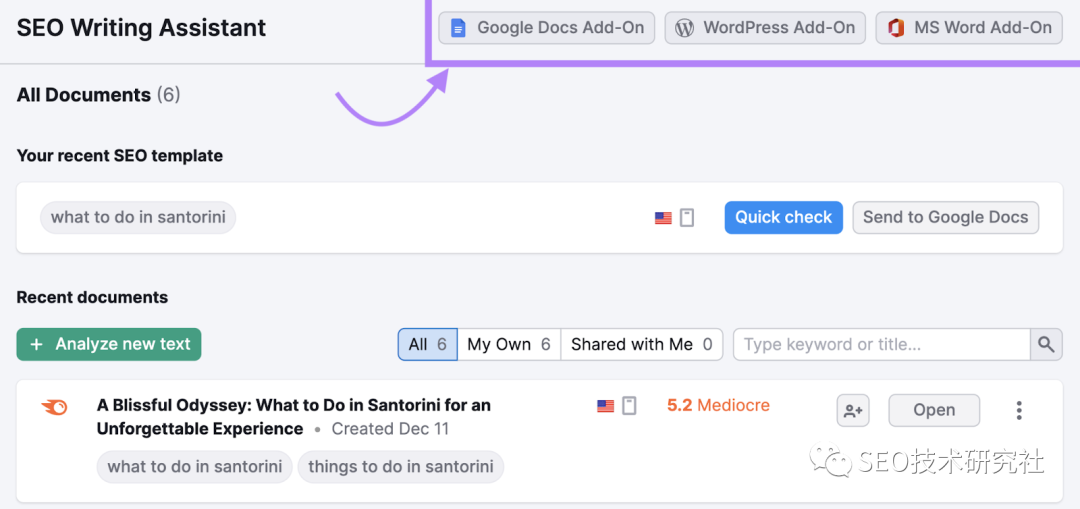Click the device icon beside Quick check
Viewport: 1080px width, 509px height.
pyautogui.click(x=687, y=218)
